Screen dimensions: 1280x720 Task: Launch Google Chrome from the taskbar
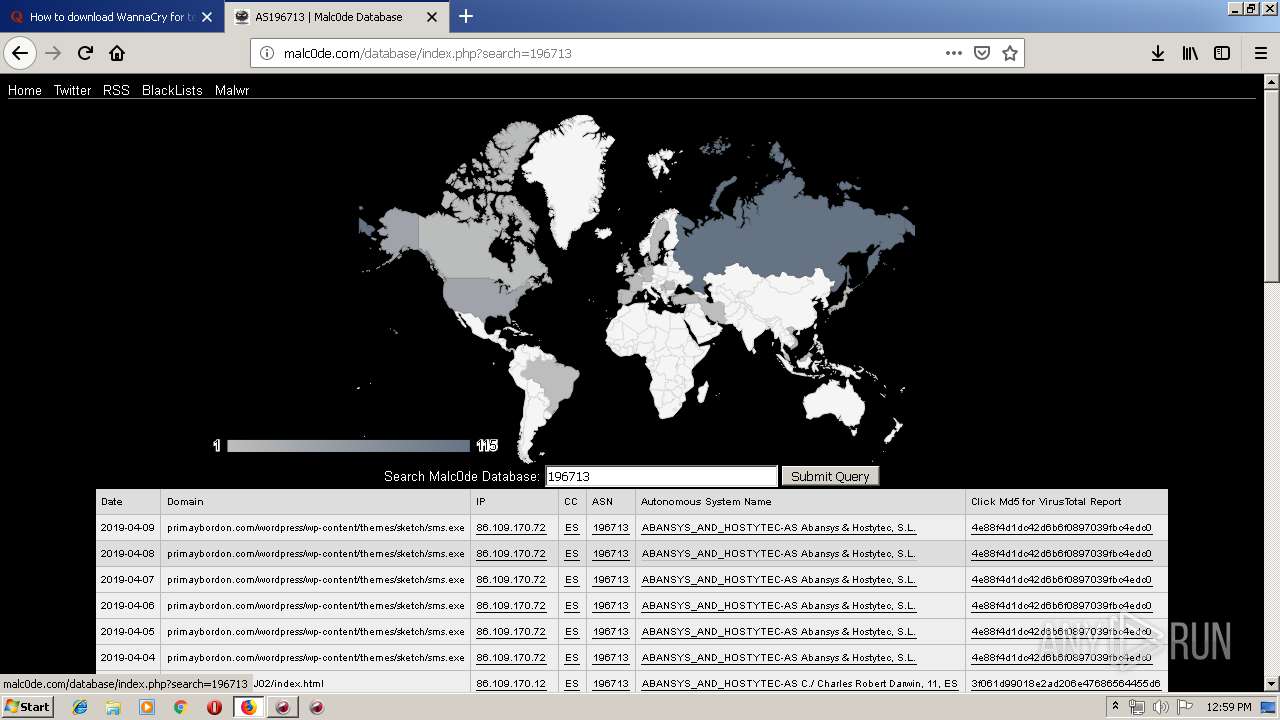pos(180,707)
